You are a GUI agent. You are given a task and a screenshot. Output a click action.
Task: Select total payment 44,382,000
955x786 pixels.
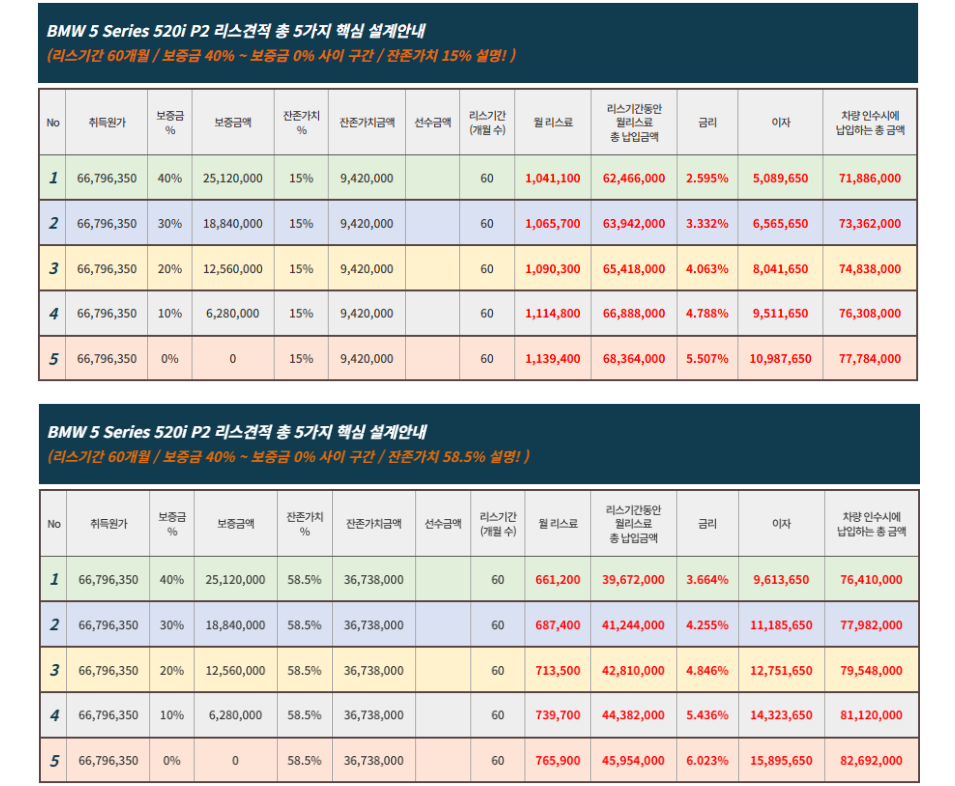tap(633, 715)
